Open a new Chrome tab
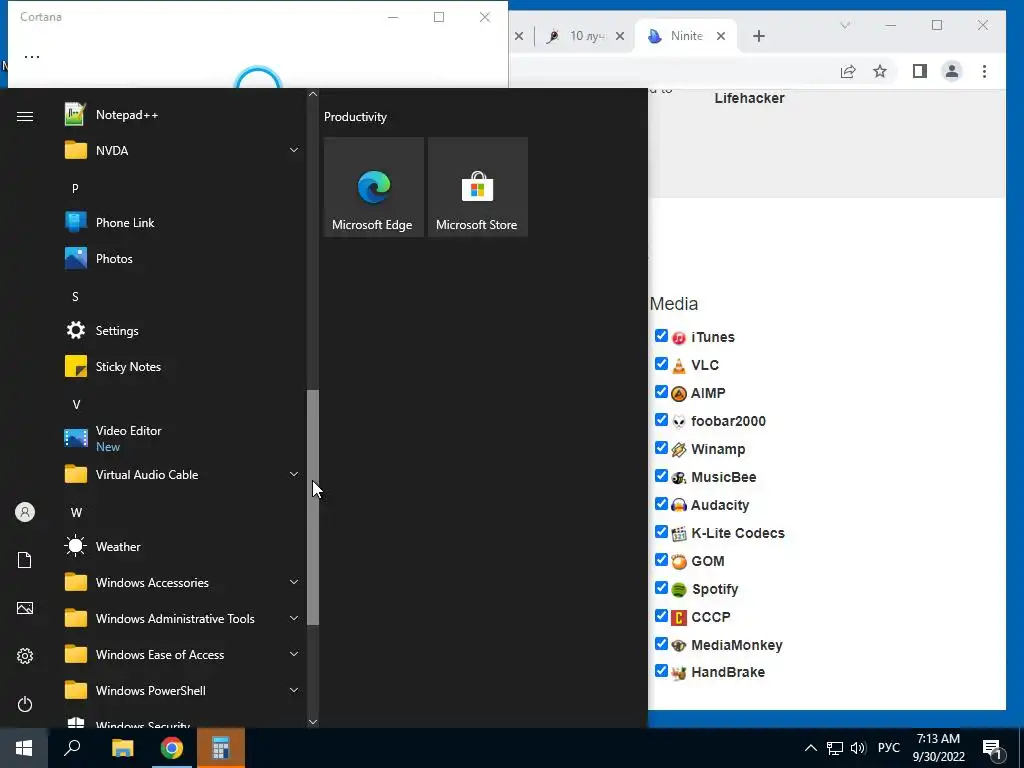Viewport: 1024px width, 768px height. [759, 36]
